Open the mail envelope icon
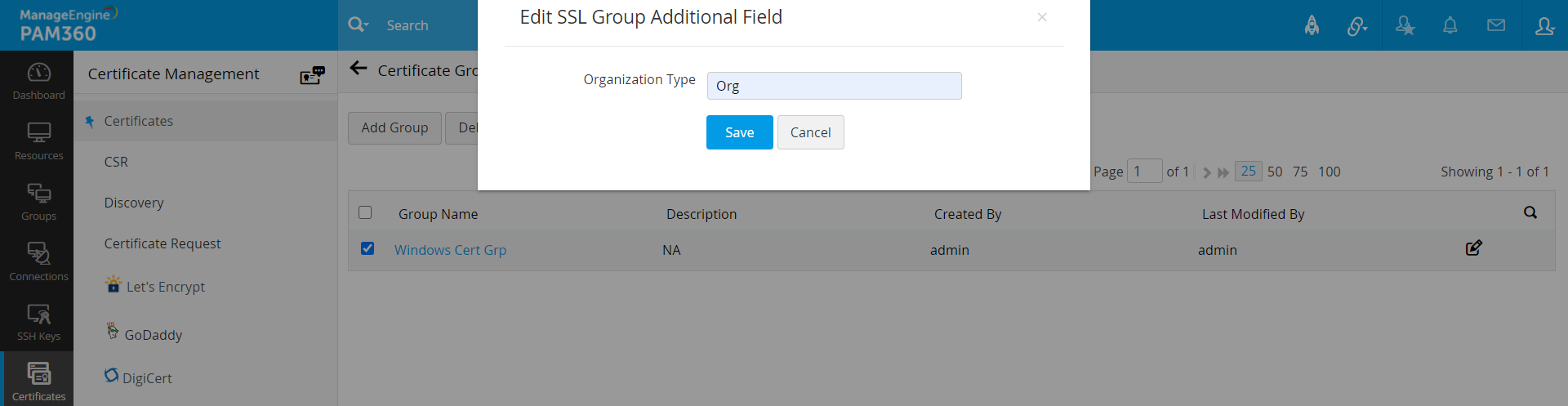The image size is (1568, 406). [1496, 25]
